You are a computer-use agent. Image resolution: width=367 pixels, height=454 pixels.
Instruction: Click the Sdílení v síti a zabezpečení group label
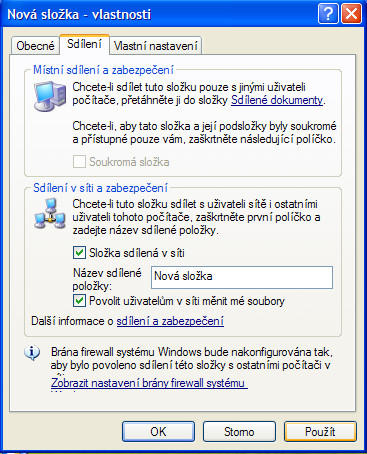pos(100,188)
